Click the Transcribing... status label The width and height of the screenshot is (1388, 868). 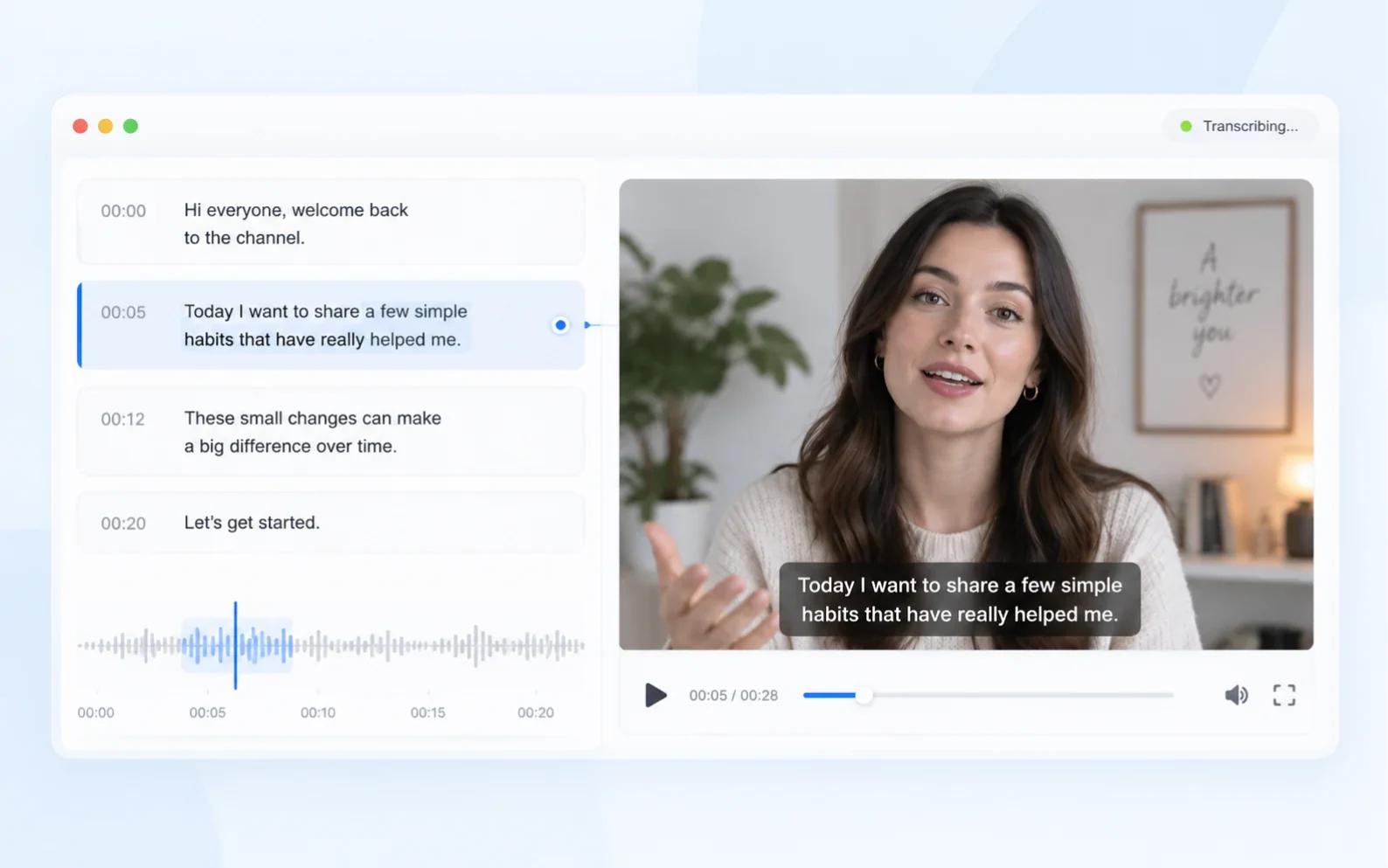coord(1250,126)
